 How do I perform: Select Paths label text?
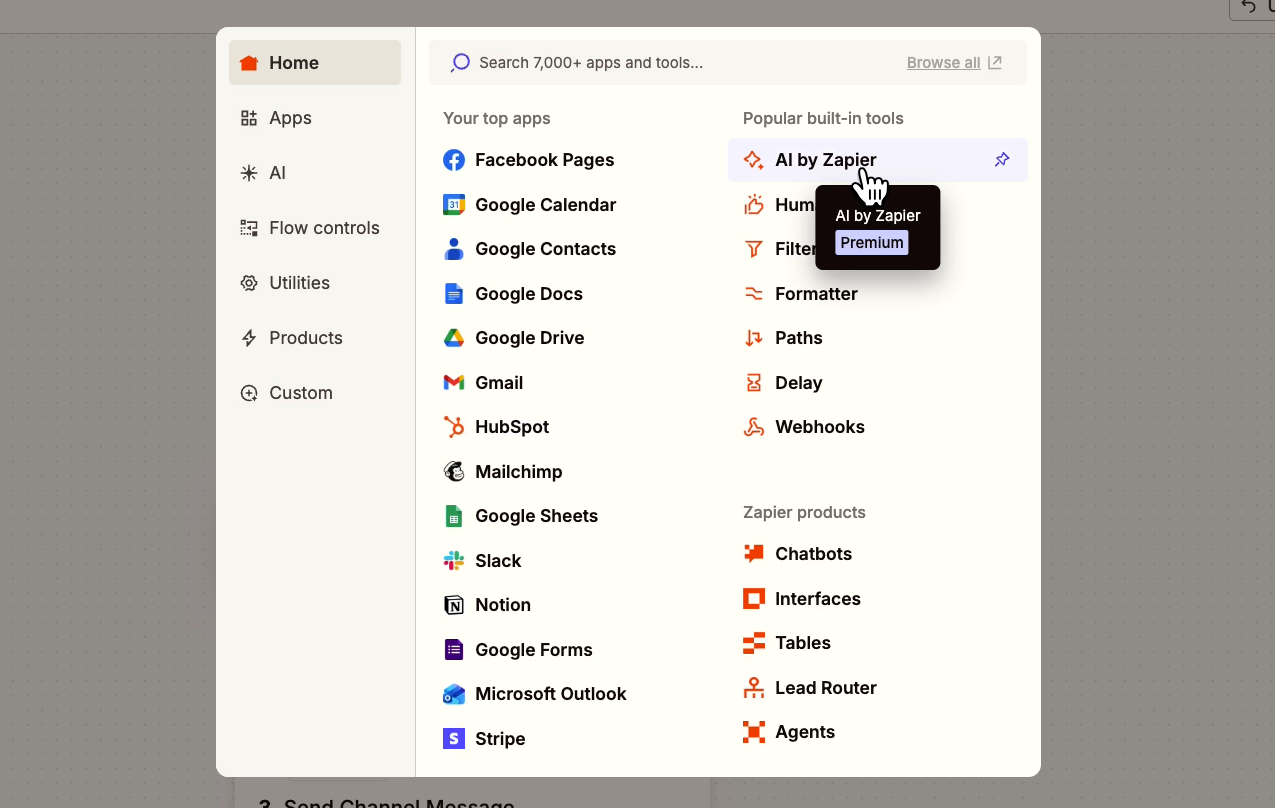tap(799, 338)
